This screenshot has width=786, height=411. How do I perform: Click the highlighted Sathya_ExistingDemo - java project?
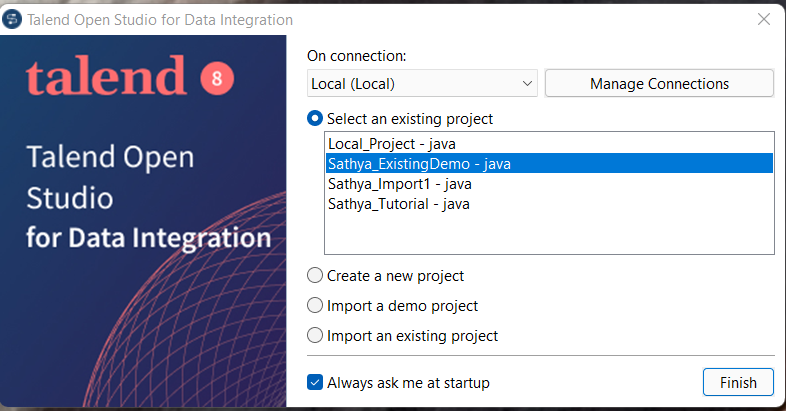[x=420, y=164]
